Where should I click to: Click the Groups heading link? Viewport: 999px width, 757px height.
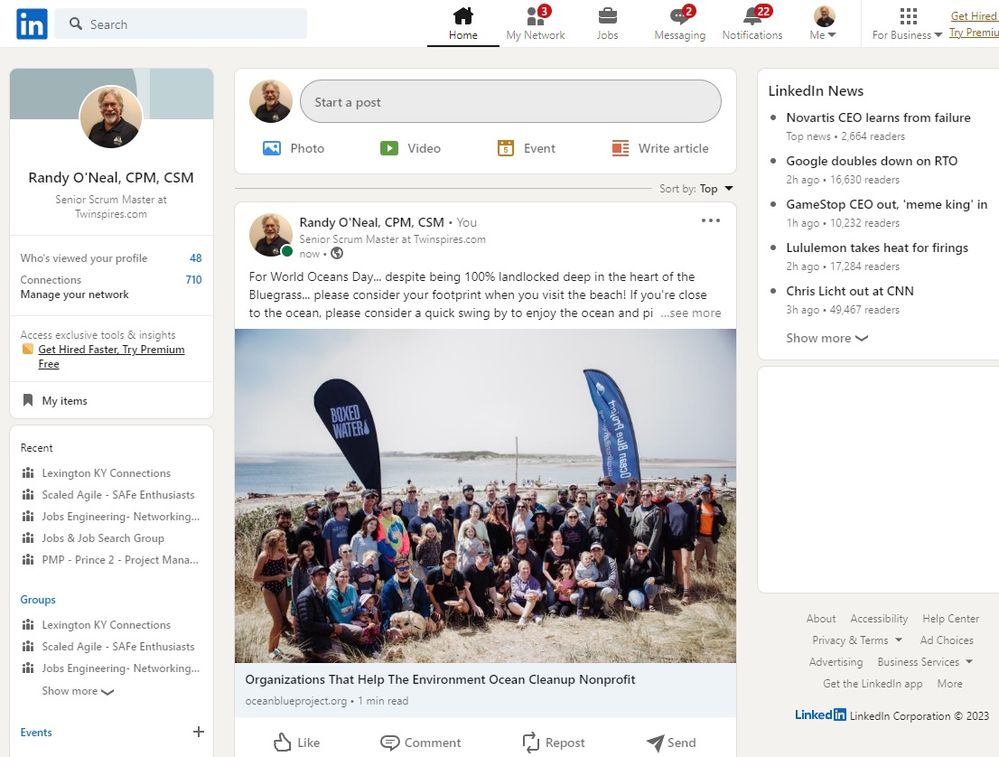tap(38, 600)
